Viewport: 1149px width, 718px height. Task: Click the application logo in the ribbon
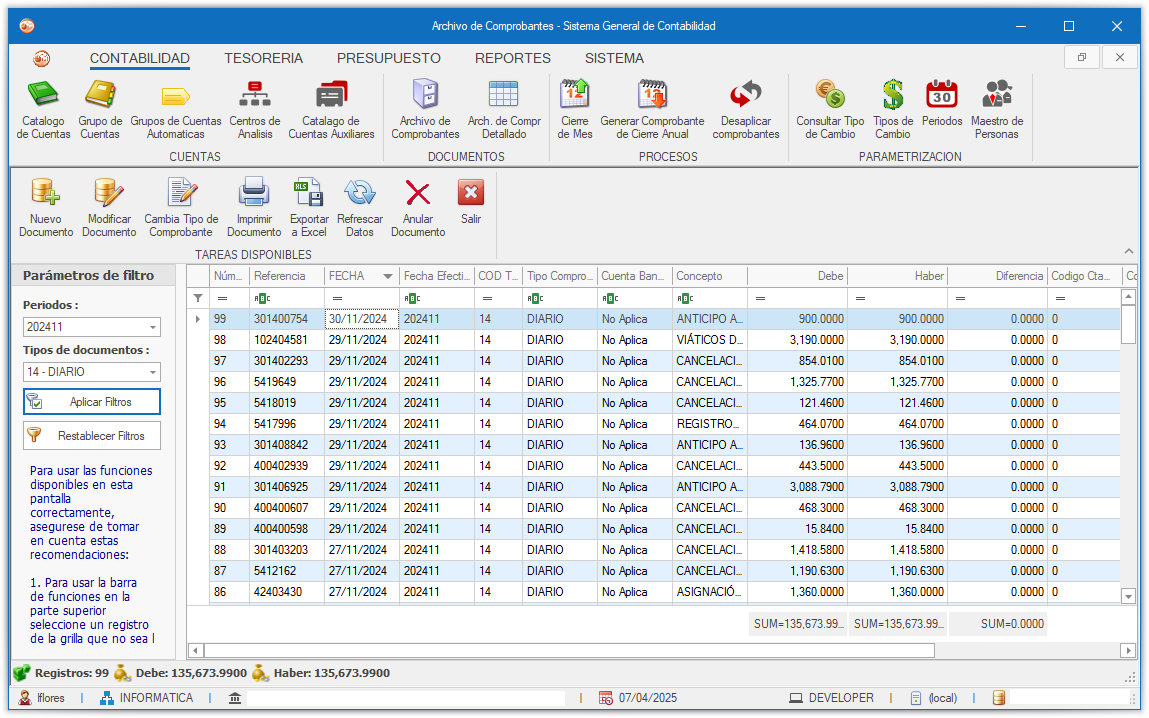pyautogui.click(x=42, y=59)
